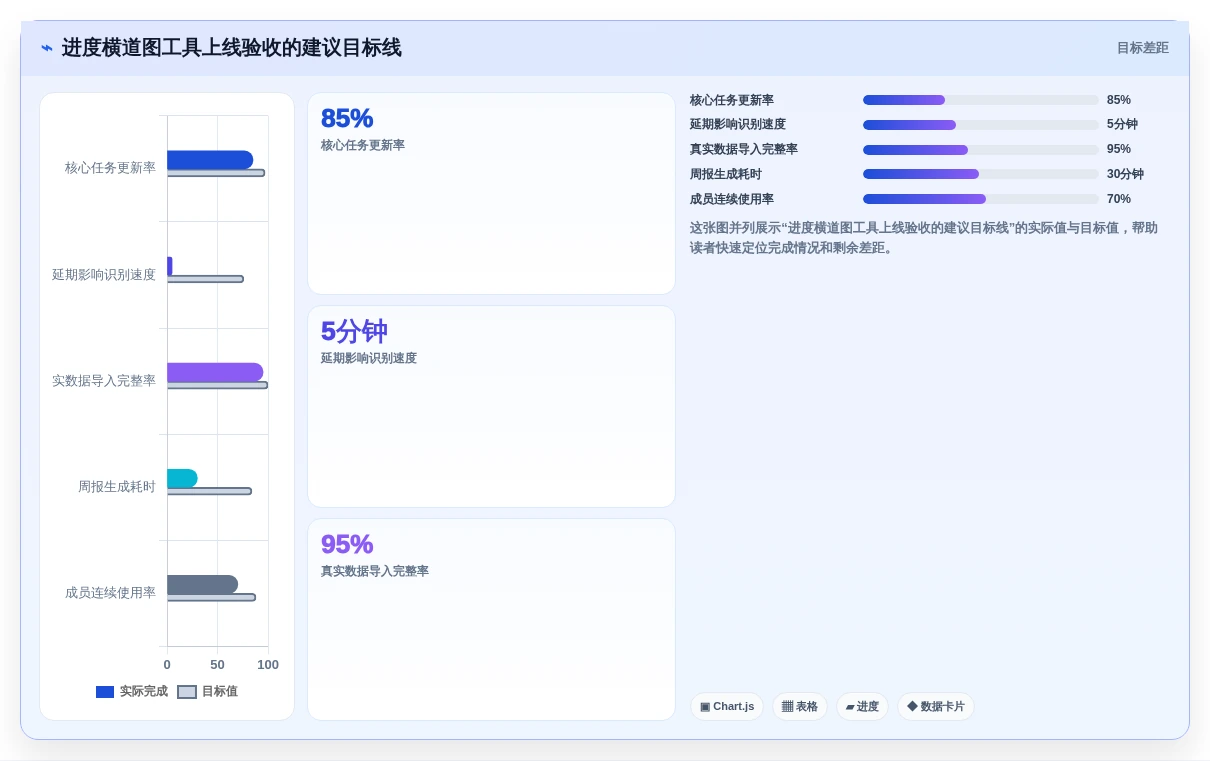This screenshot has height=761, width=1210.
Task: Click the target bar for 延期影响识别速度
Action: (x=205, y=279)
